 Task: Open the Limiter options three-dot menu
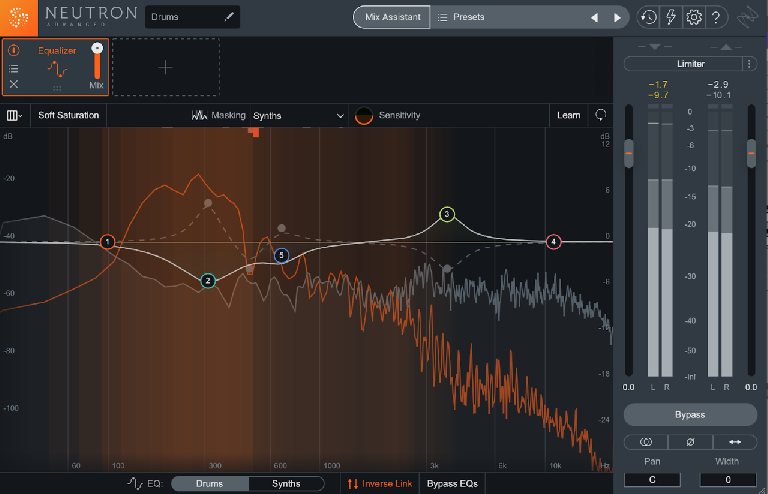[x=749, y=64]
